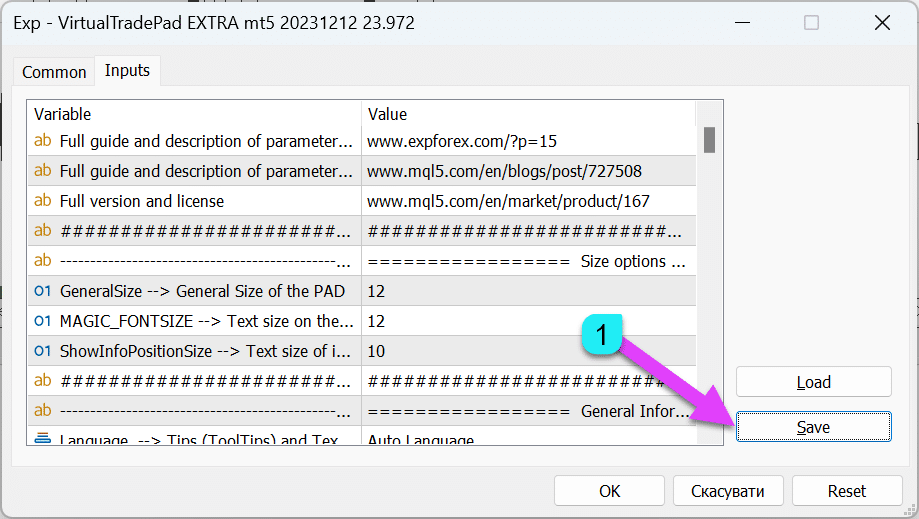Click the enum icon beside Language parameter

43,439
